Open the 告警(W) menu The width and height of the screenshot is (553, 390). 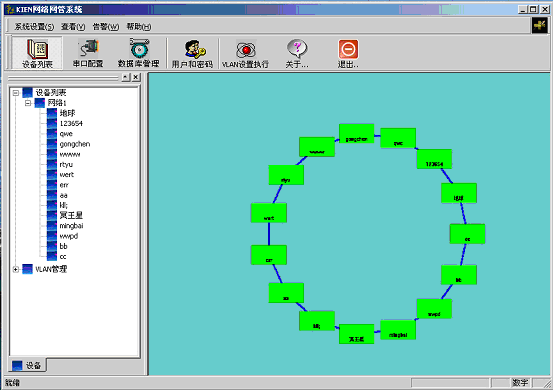105,26
